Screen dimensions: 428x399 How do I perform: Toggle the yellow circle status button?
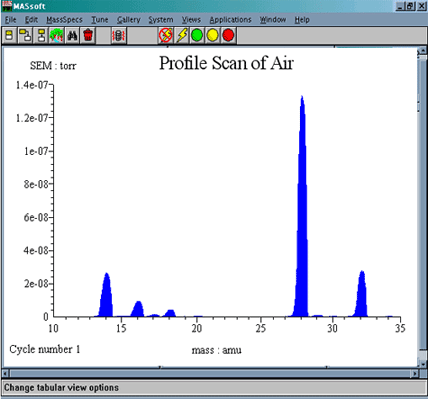[x=213, y=35]
